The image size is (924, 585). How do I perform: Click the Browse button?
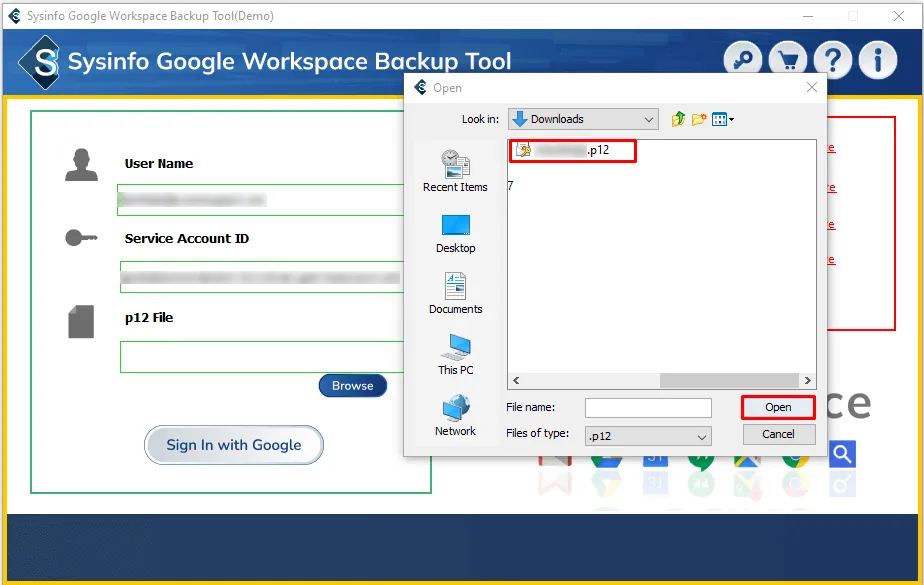tap(352, 386)
